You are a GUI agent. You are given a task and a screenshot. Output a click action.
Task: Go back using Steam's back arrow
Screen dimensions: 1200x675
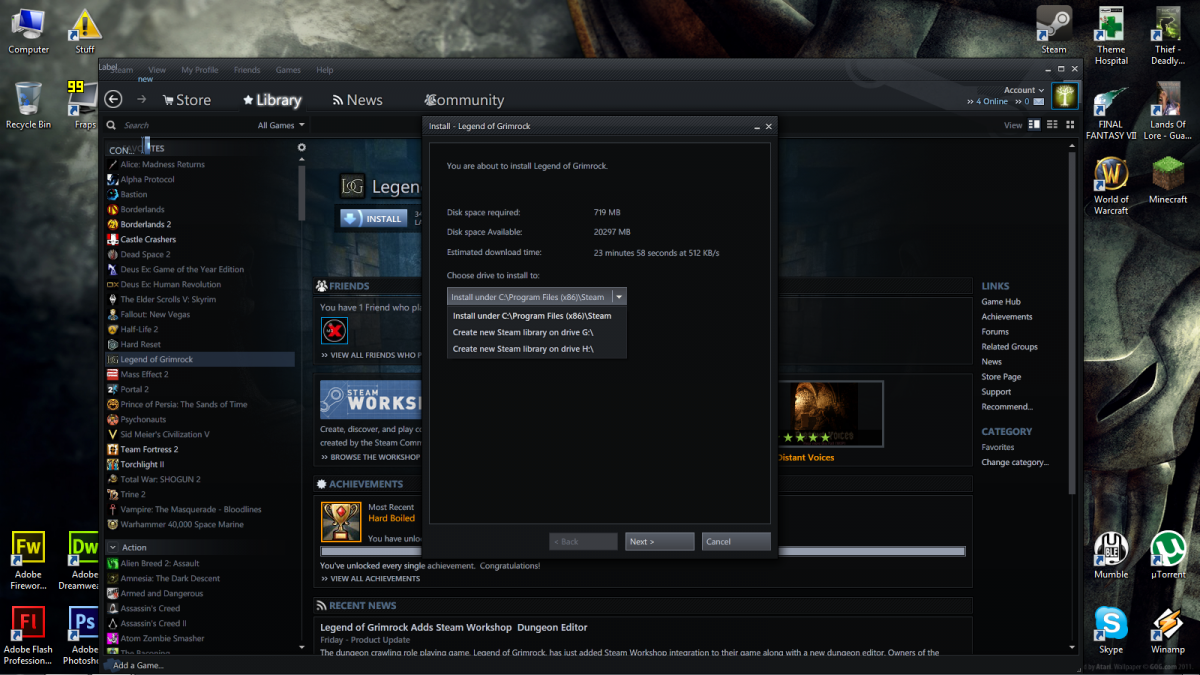[x=113, y=99]
